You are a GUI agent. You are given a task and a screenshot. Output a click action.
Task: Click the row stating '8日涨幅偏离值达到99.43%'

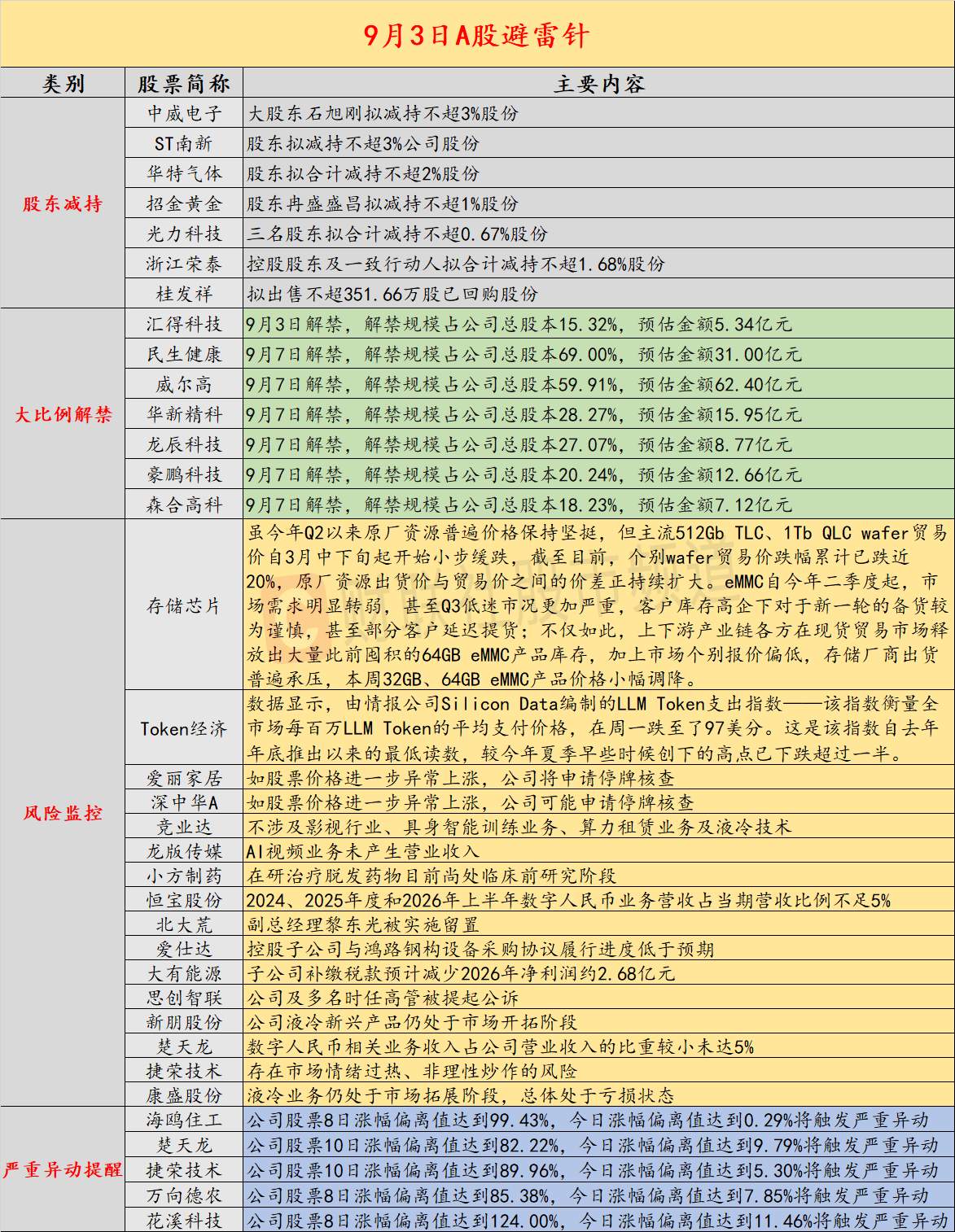(598, 1121)
